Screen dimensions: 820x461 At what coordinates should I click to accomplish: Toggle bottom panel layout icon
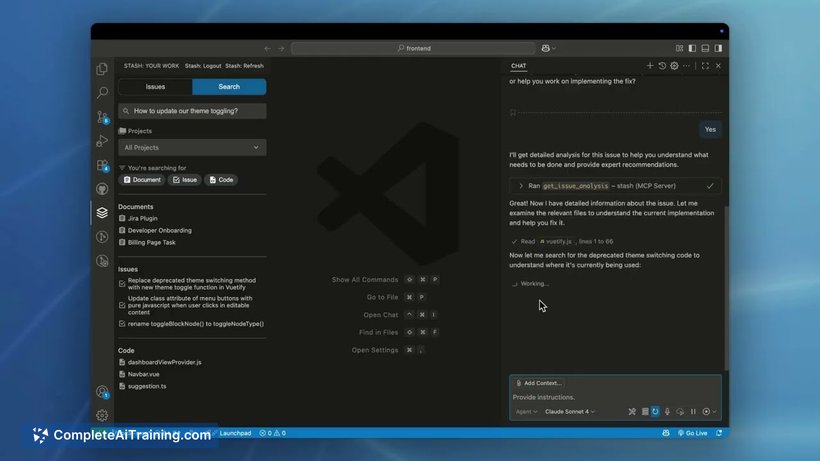click(705, 48)
